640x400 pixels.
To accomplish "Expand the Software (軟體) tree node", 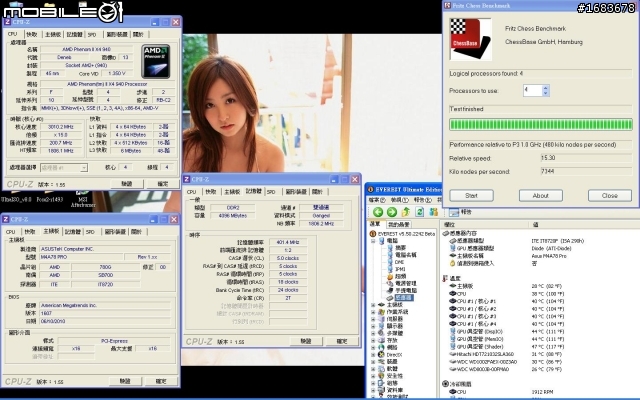I will pyautogui.click(x=373, y=369).
